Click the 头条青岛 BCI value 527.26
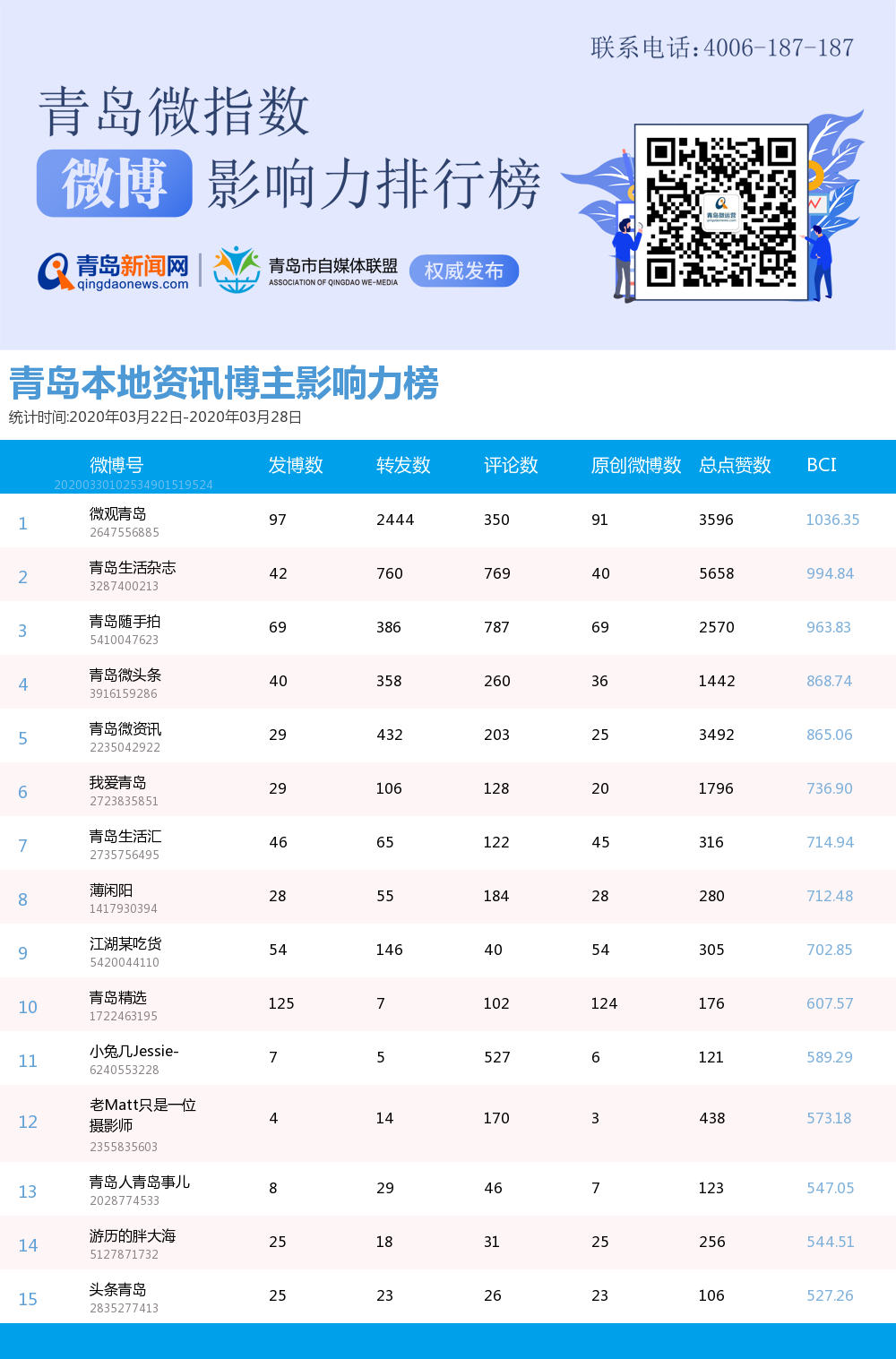 click(830, 1295)
